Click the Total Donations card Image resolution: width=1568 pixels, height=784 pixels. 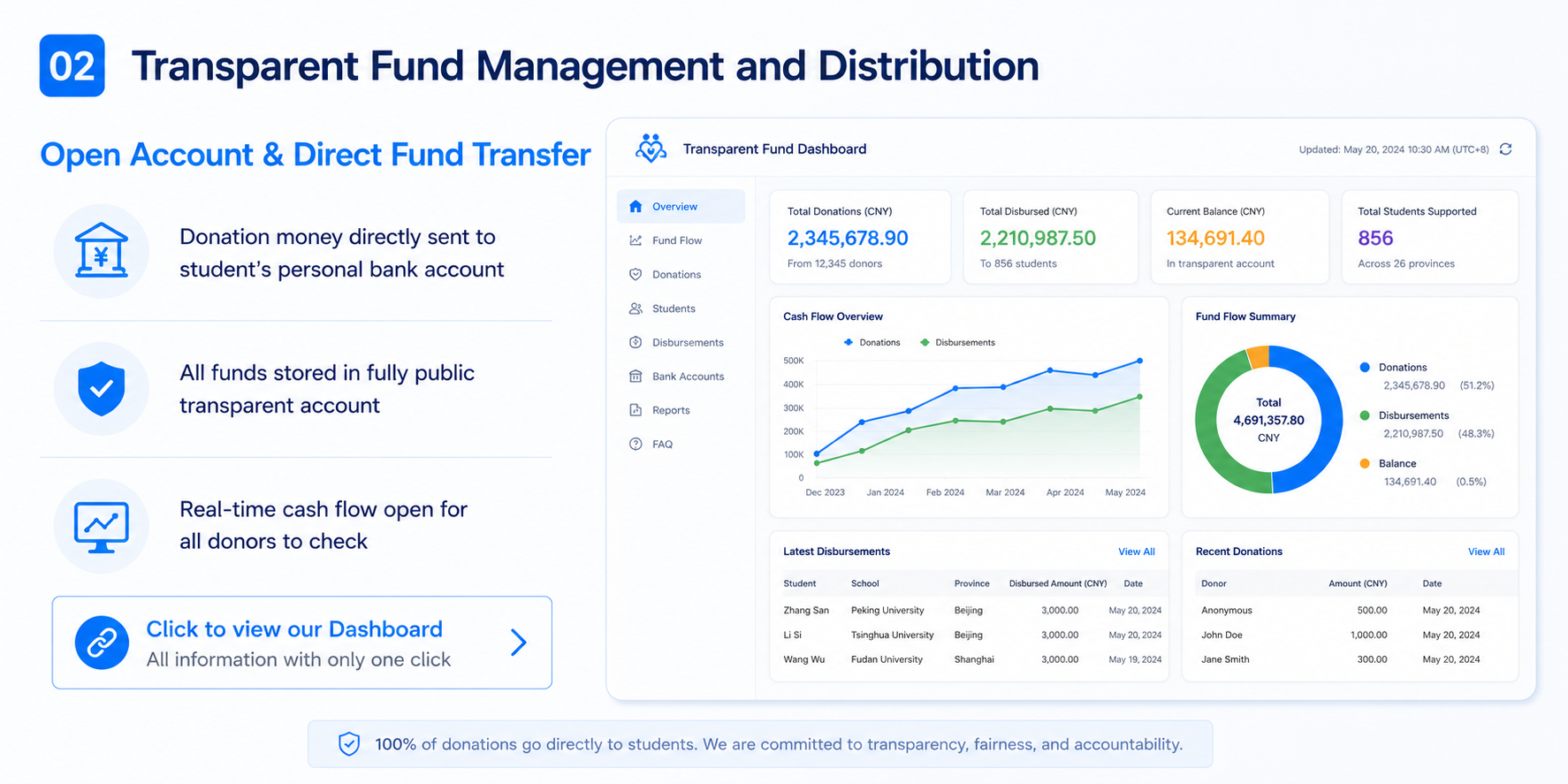[x=860, y=237]
